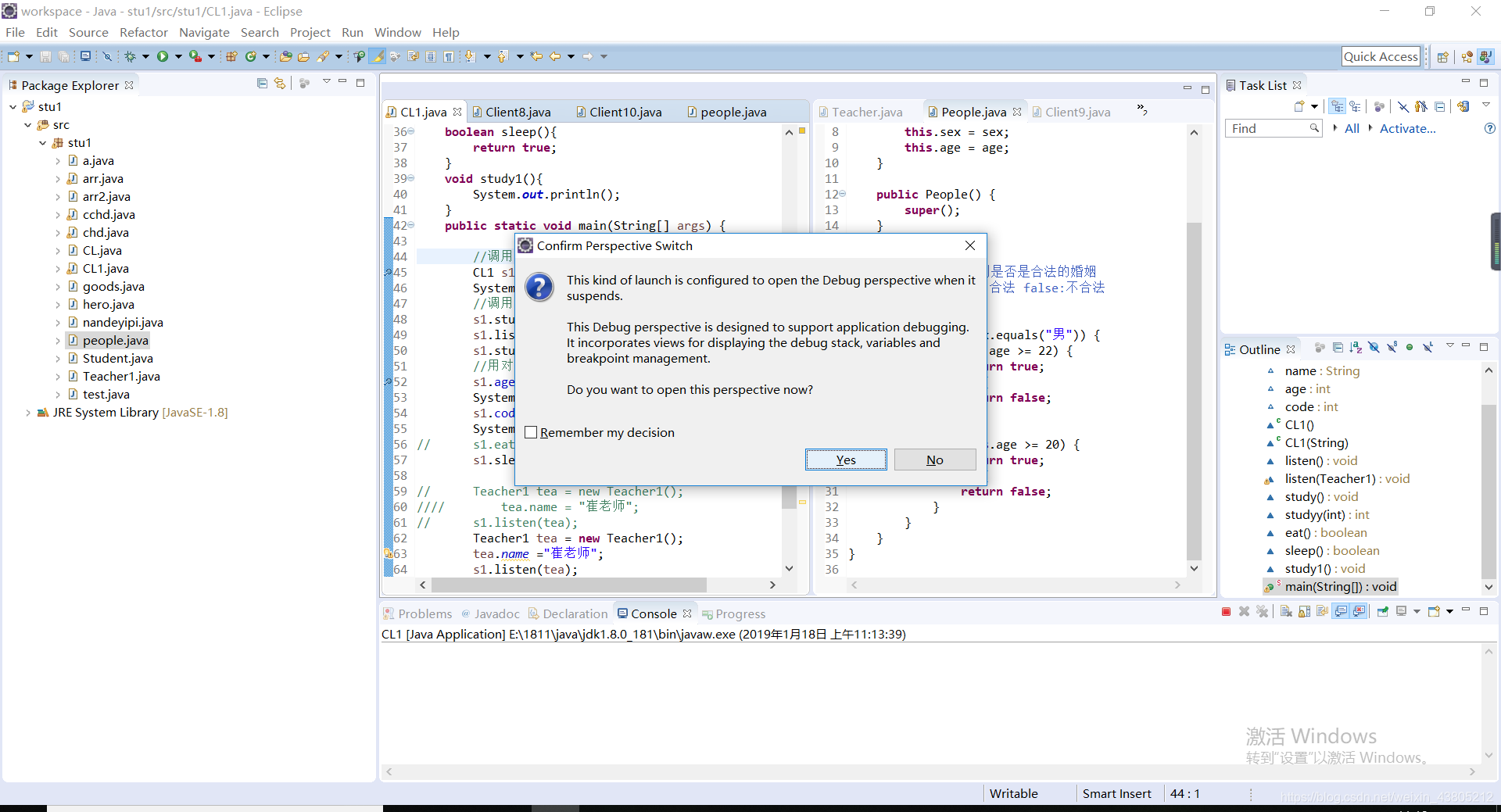Open Task List New Task dropdown arrow
Screen dimensions: 1501x812
pos(1314,106)
